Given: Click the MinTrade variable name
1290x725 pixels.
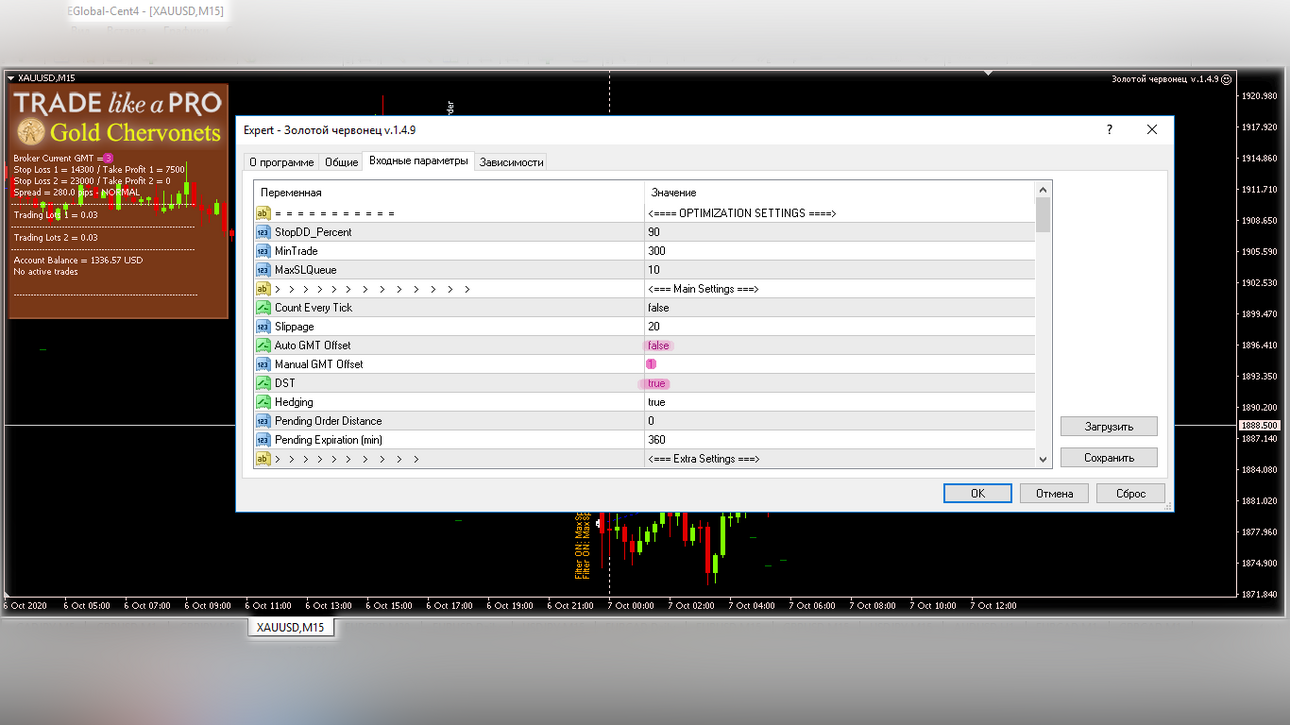Looking at the screenshot, I should point(296,251).
